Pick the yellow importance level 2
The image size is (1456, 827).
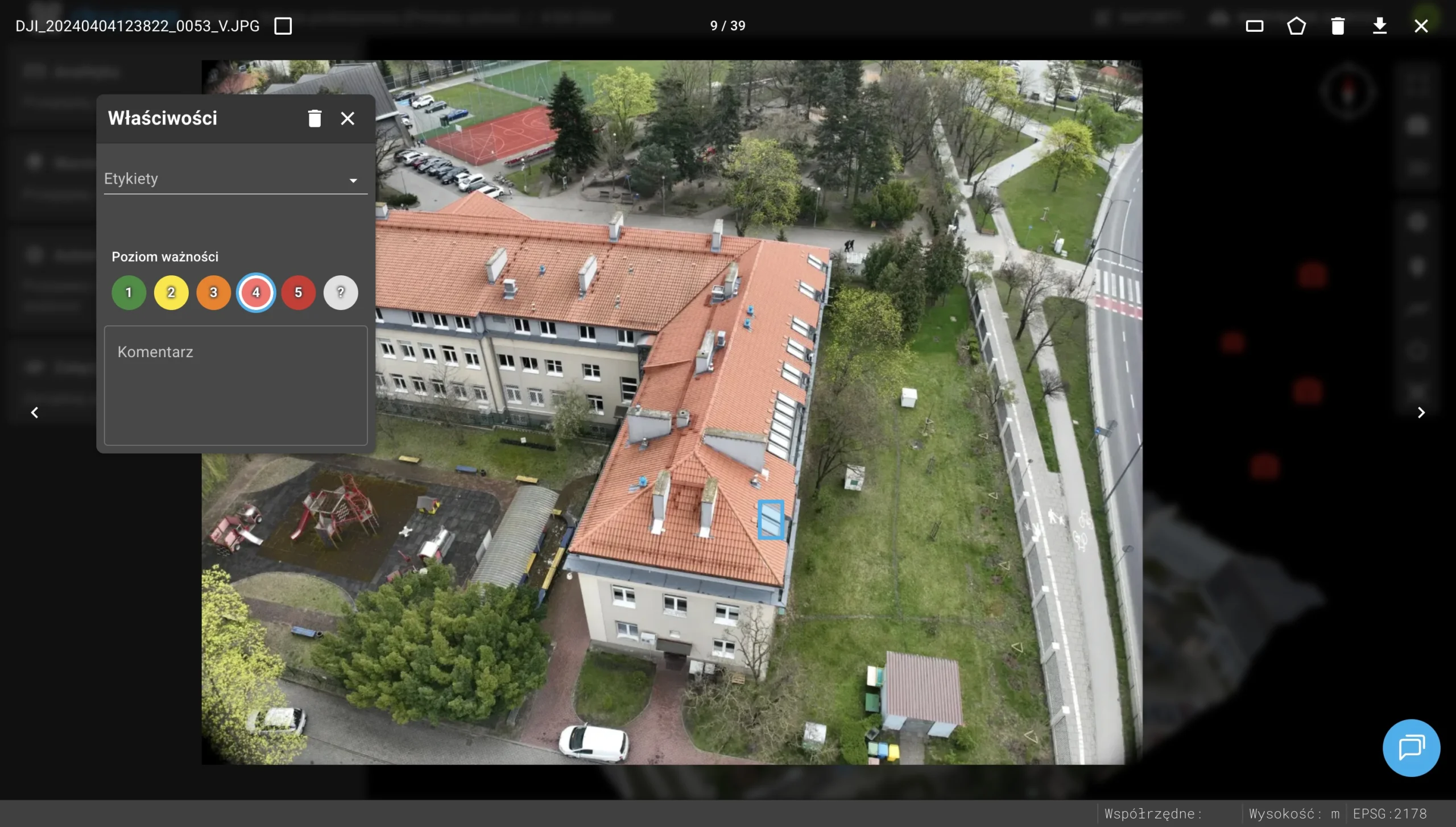(171, 292)
